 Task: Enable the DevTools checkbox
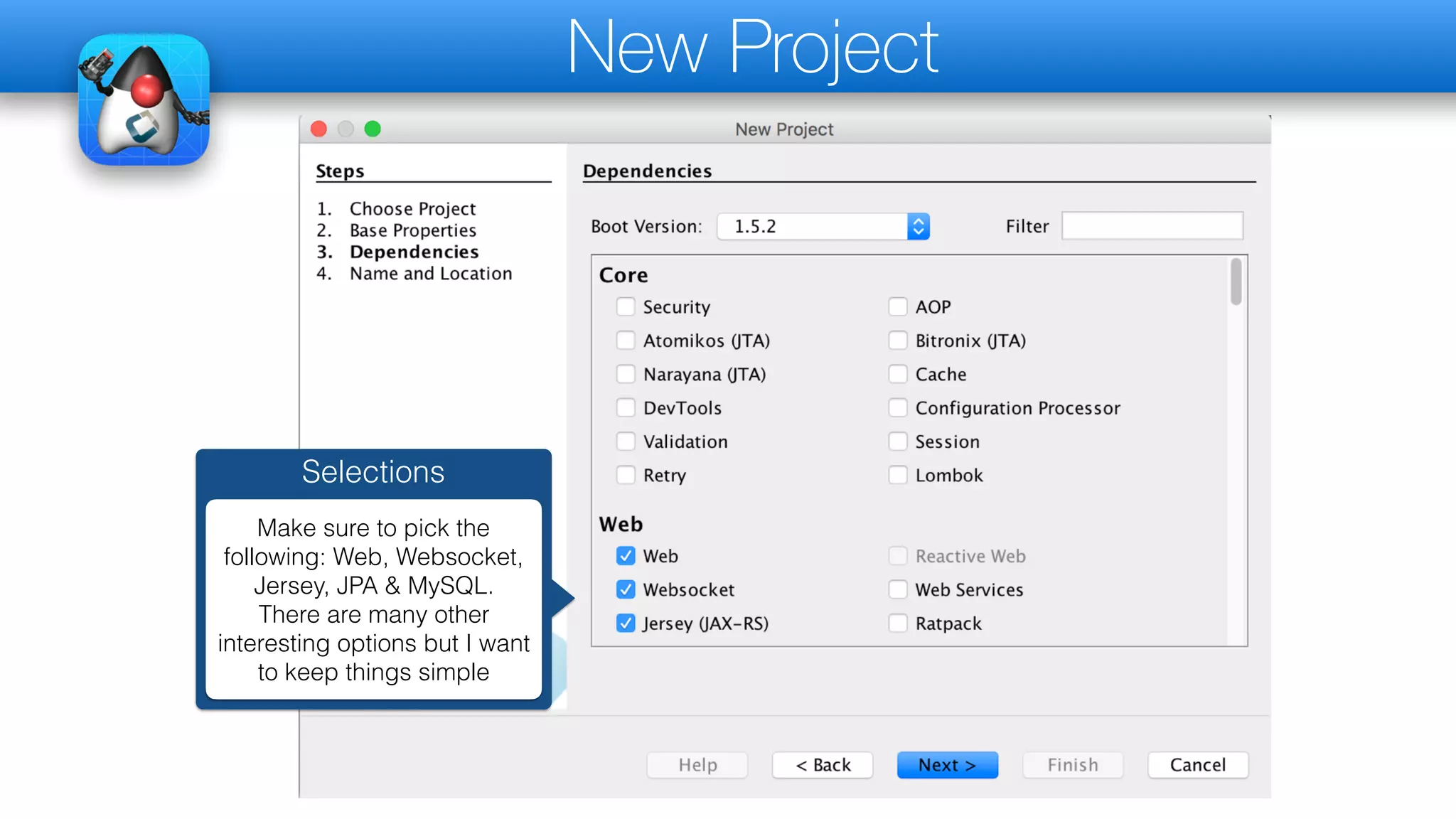click(x=626, y=408)
